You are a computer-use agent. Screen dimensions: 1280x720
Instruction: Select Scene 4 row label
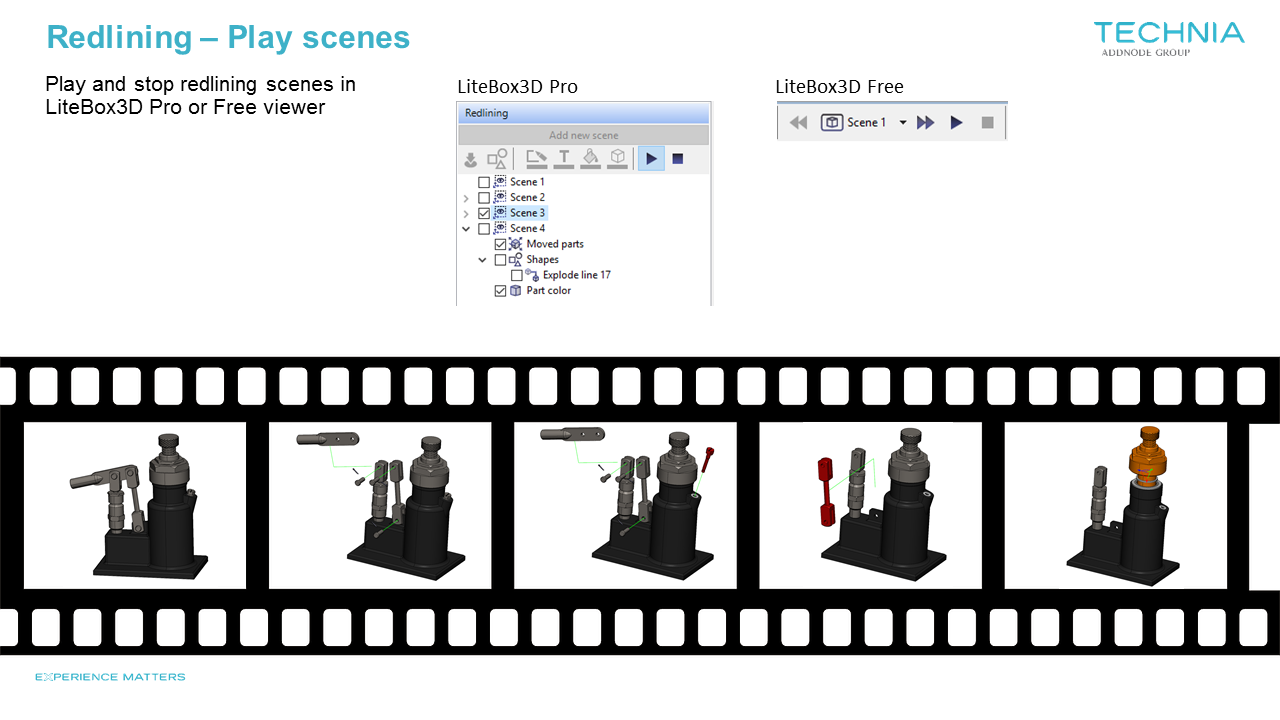tap(527, 229)
